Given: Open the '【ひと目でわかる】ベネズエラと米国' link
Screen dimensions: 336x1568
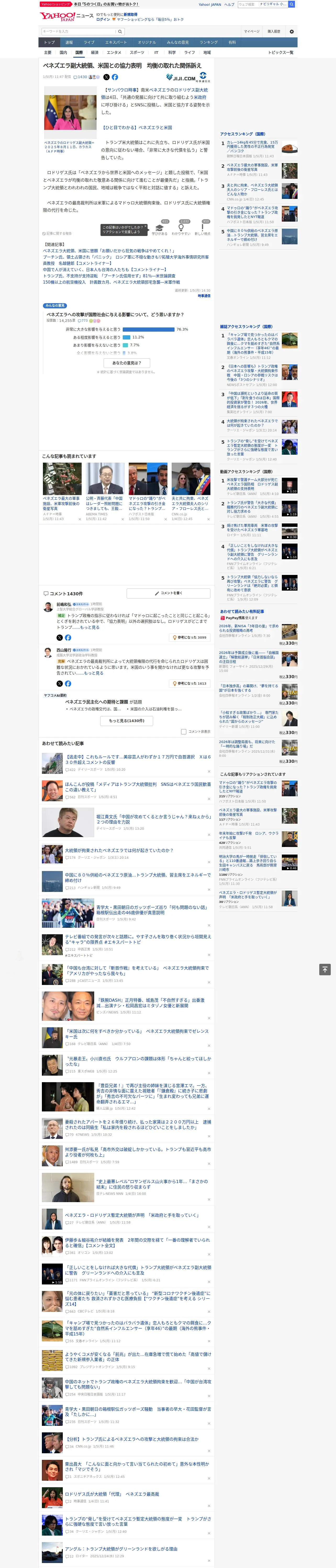Looking at the screenshot, I should point(137,128).
